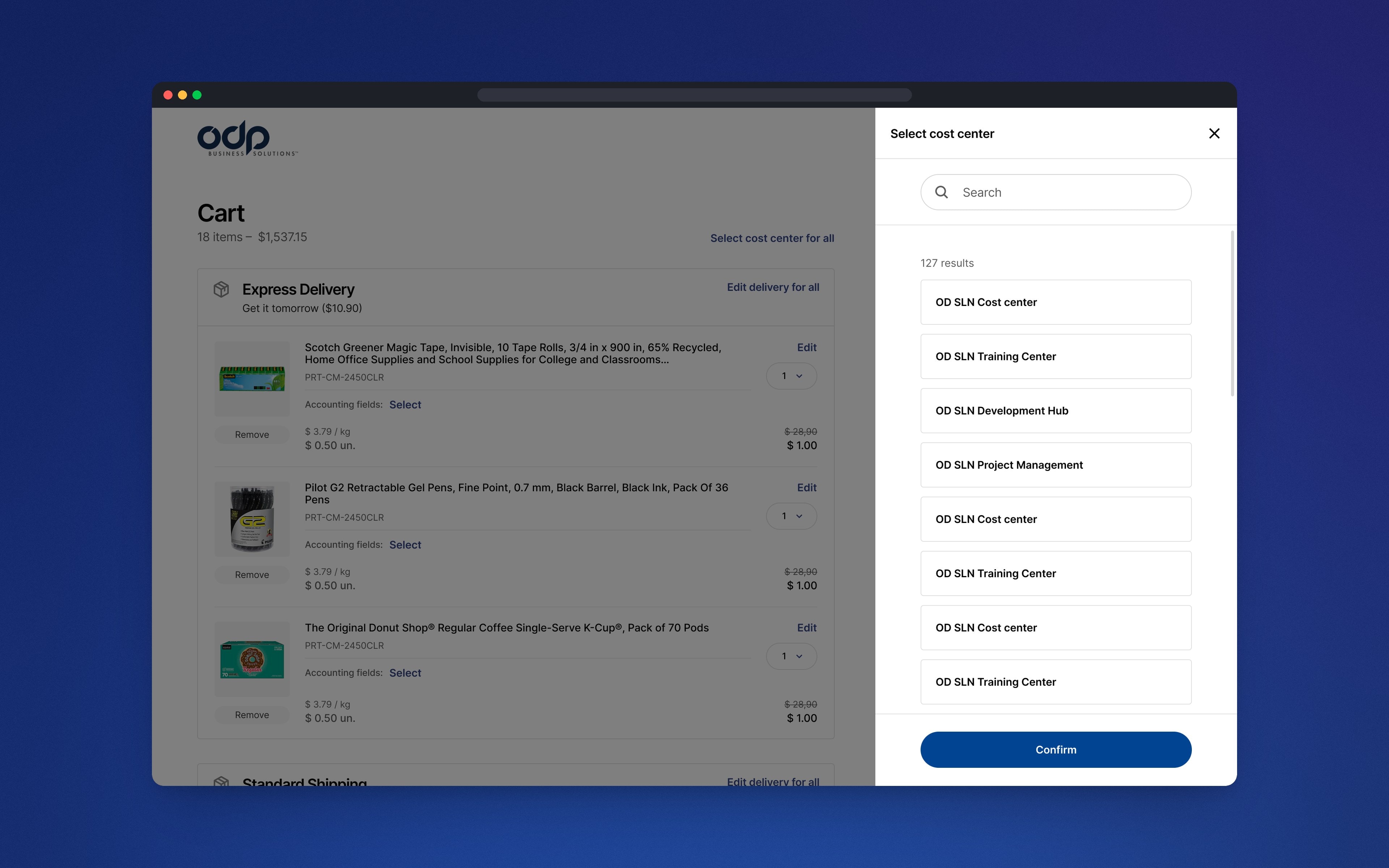Select the second OD SLN Cost center
The width and height of the screenshot is (1389, 868).
pyautogui.click(x=1055, y=519)
